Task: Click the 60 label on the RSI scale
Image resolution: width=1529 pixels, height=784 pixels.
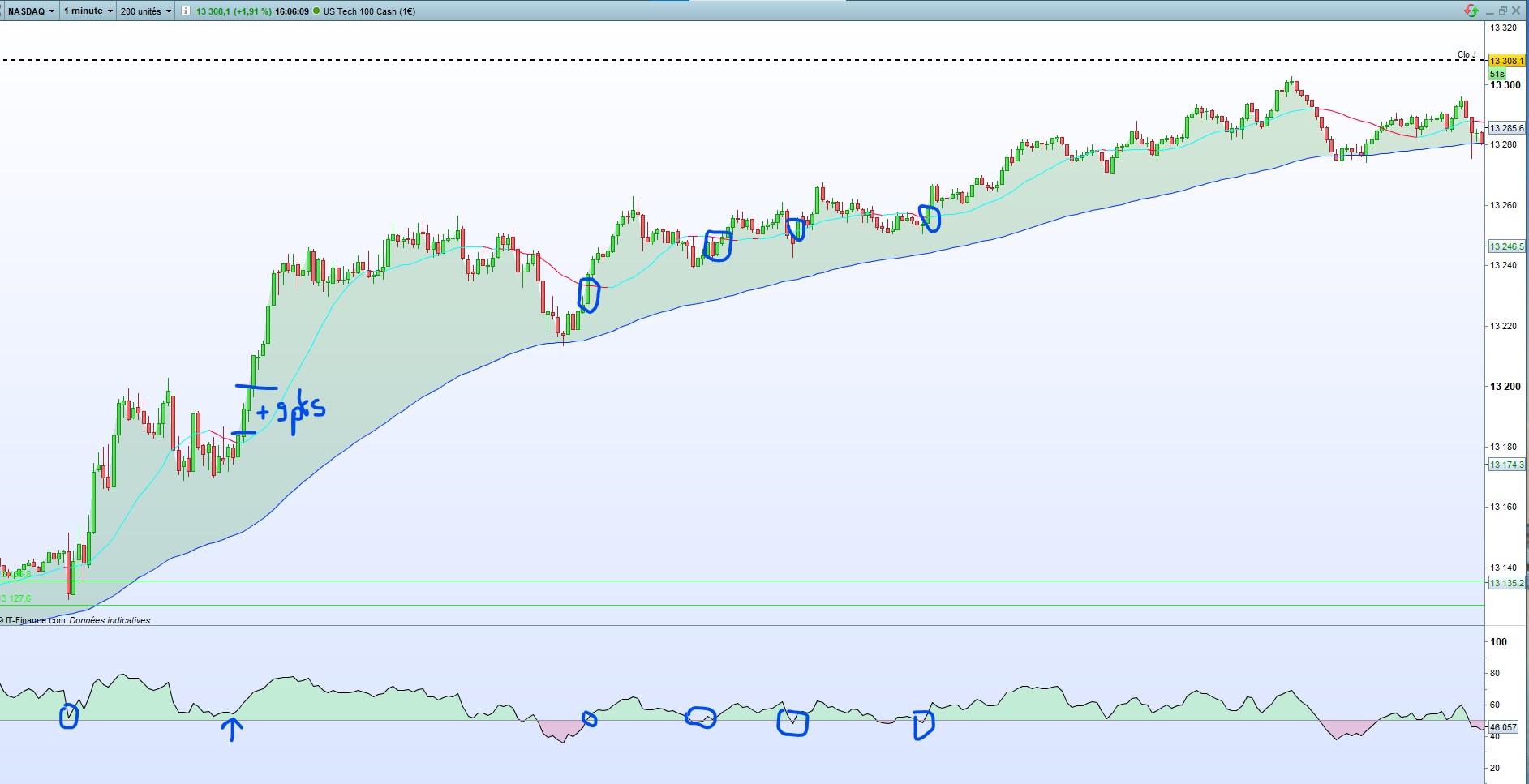Action: click(1495, 705)
